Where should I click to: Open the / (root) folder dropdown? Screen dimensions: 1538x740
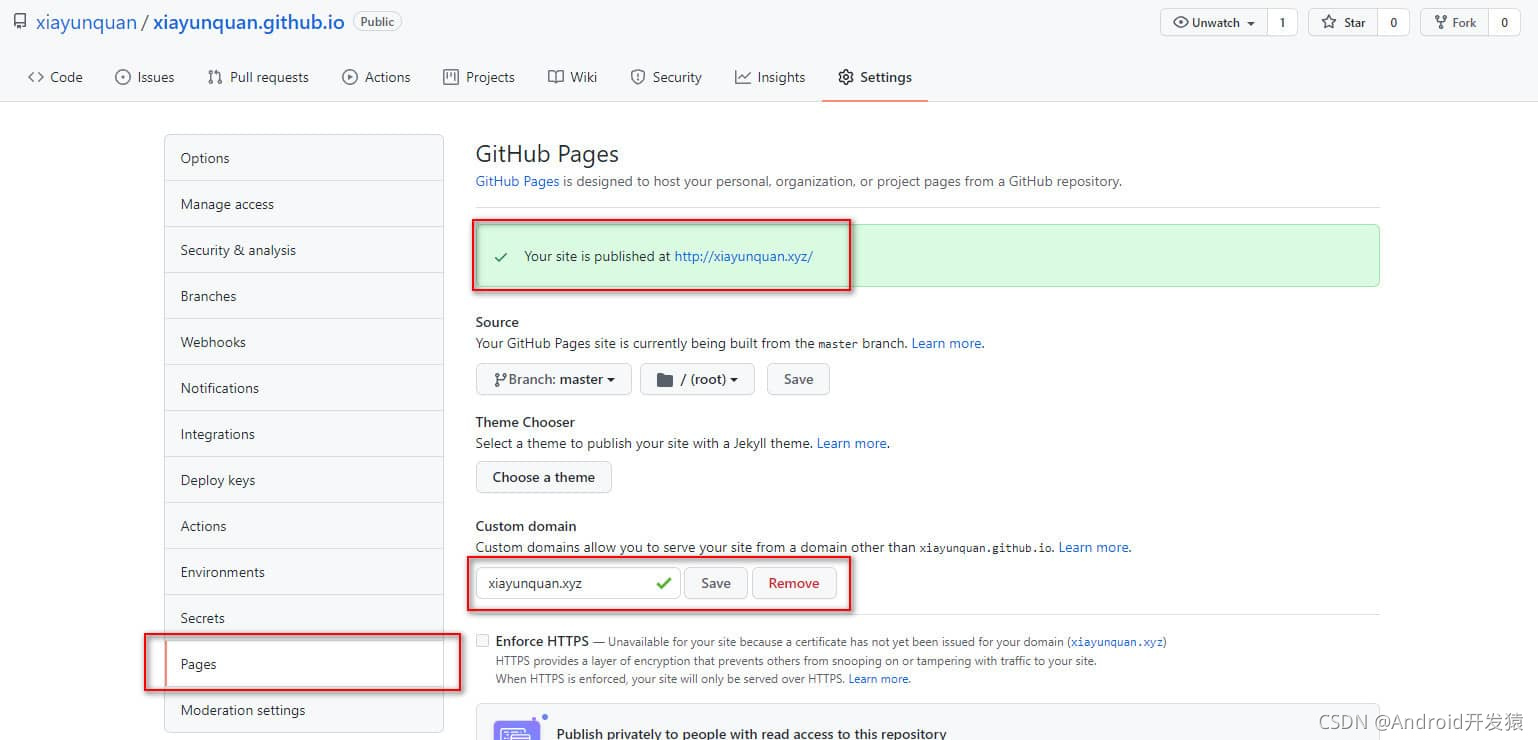(x=697, y=379)
